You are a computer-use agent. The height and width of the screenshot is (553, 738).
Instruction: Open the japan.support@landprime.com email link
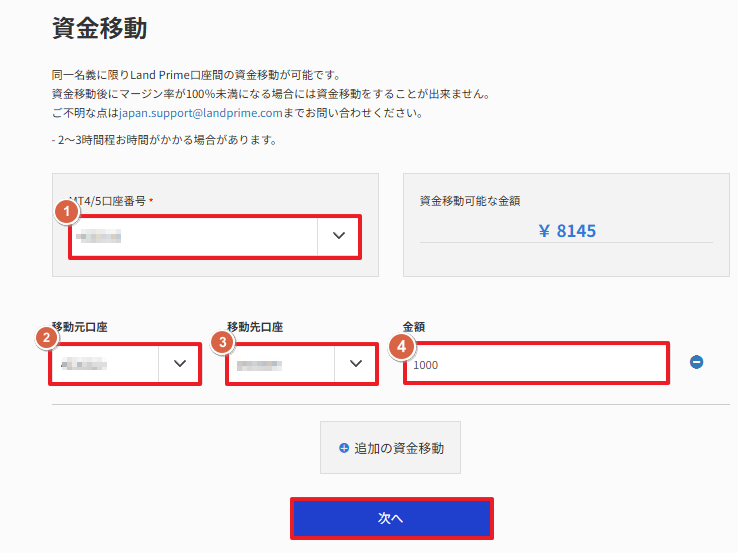click(201, 113)
